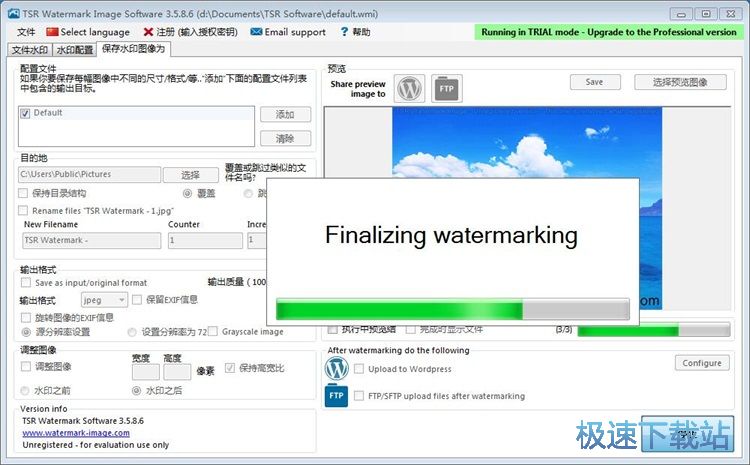Screen dimensions: 750x465
Task: Click the Counter input field
Action: click(205, 240)
